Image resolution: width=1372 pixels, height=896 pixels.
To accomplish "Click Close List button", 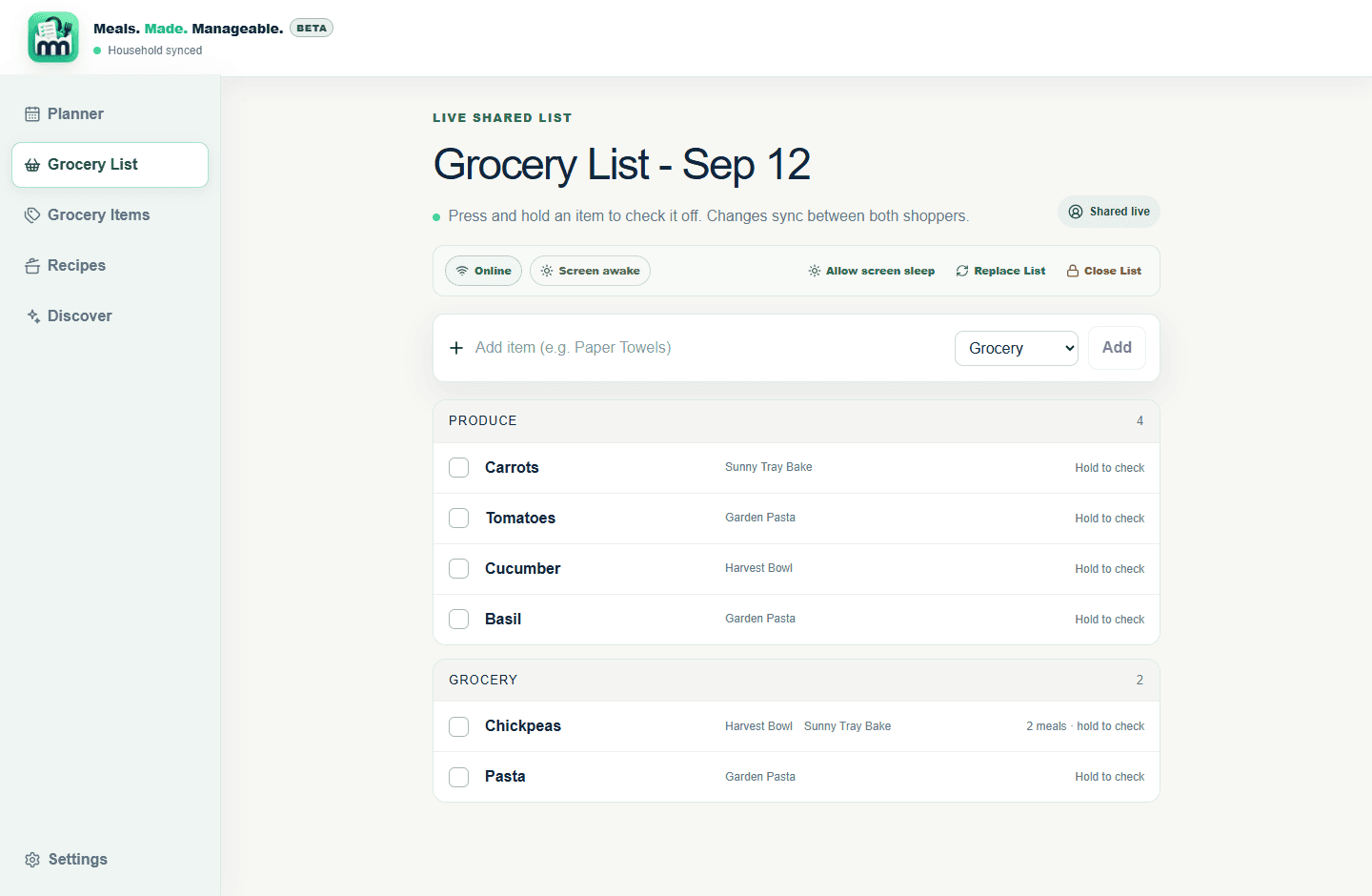I will coord(1103,271).
